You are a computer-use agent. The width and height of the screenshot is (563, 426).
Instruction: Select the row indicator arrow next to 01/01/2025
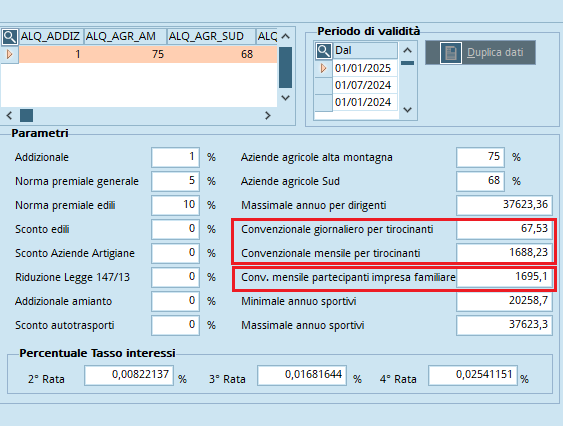coord(324,68)
